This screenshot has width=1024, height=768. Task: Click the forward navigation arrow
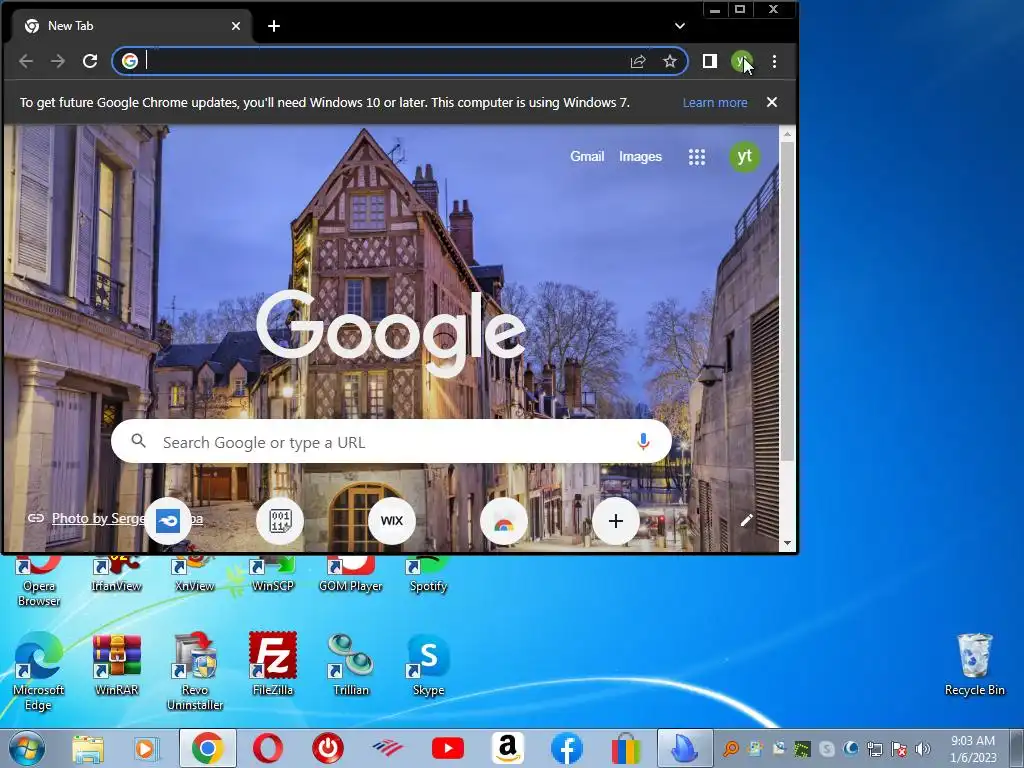pos(58,61)
